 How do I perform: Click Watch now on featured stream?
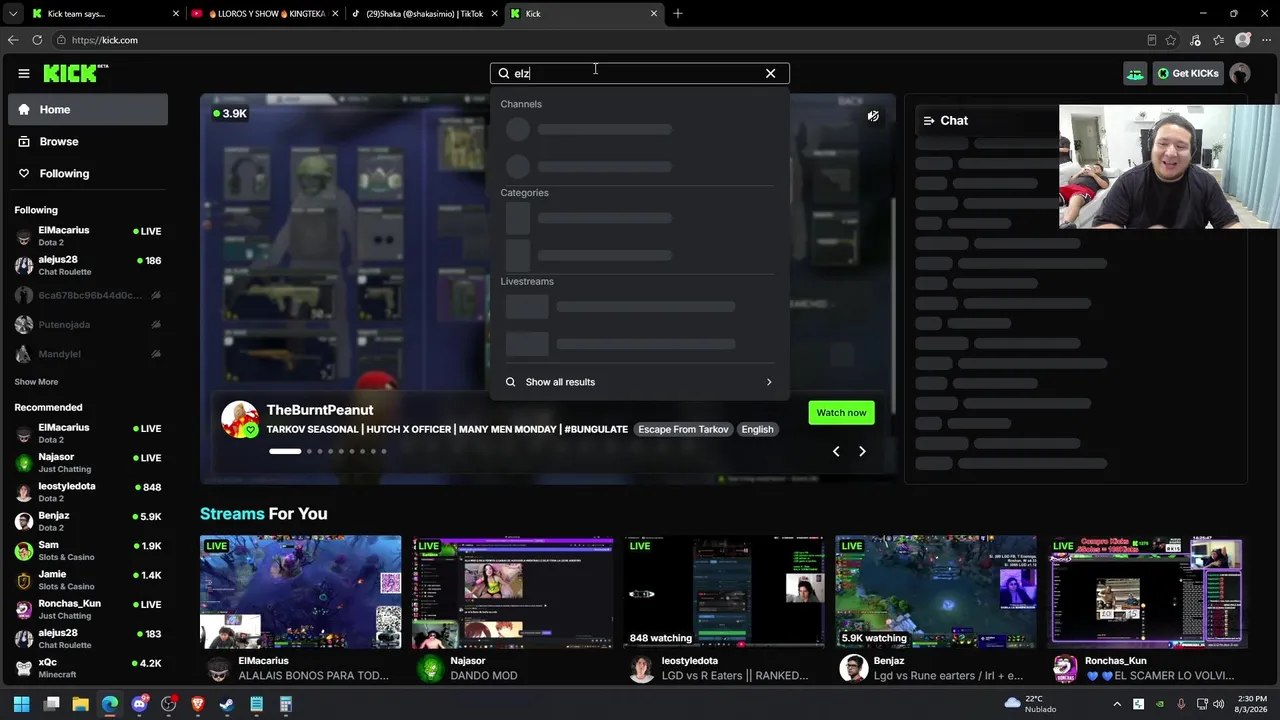coord(841,413)
